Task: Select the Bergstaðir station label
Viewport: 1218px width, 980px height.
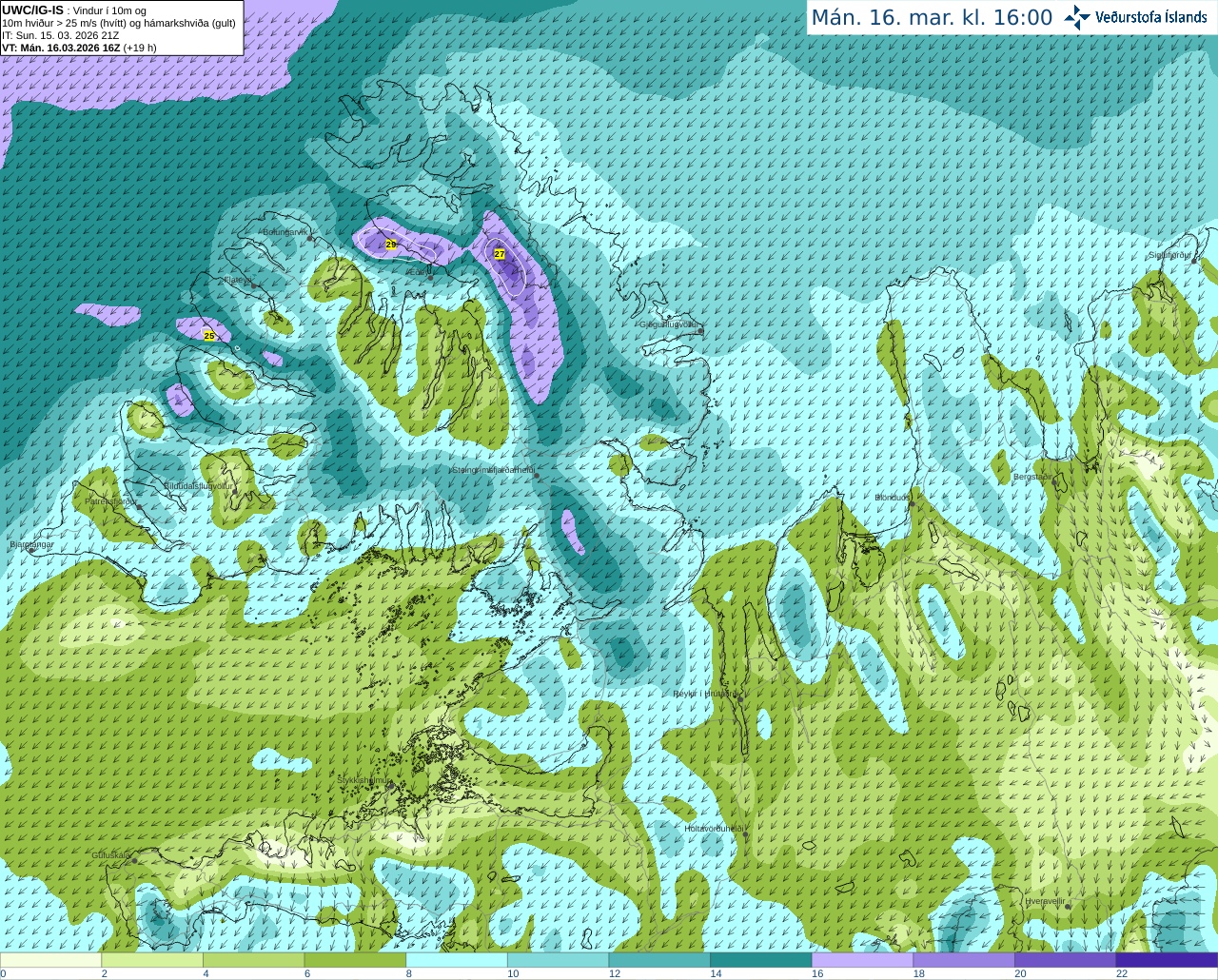Action: (1033, 476)
